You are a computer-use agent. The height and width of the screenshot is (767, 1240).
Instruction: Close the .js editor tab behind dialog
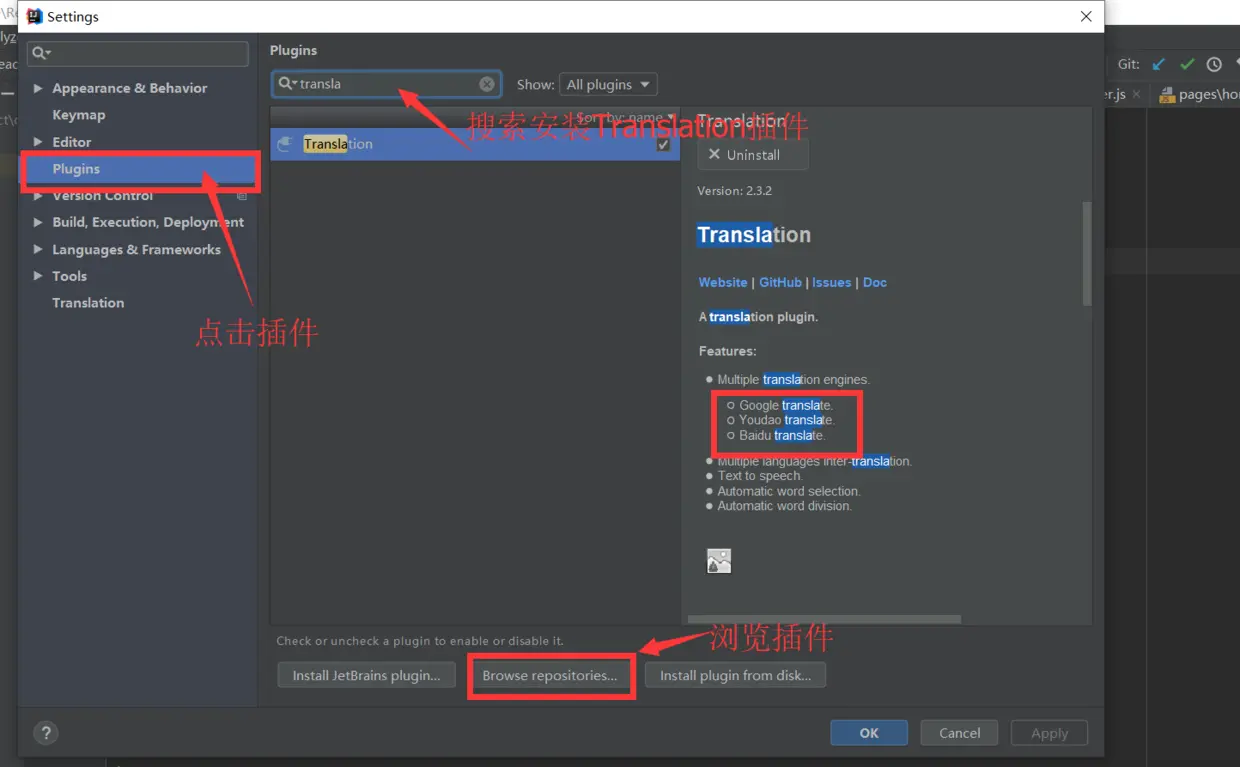[1136, 94]
